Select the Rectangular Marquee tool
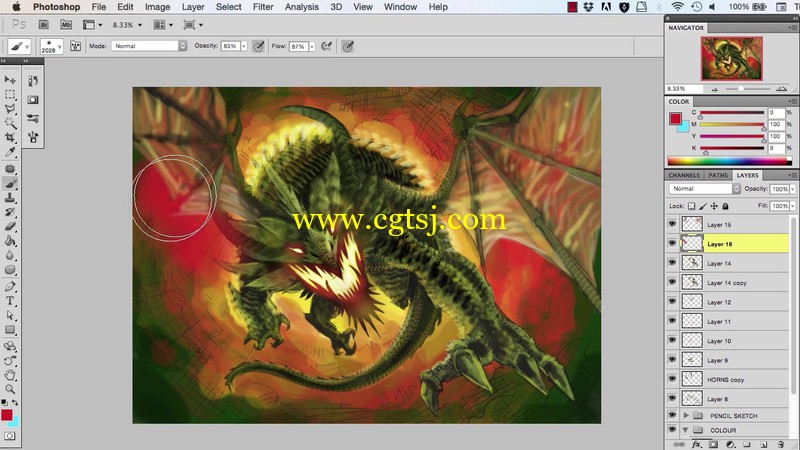The image size is (800, 450). [10, 94]
